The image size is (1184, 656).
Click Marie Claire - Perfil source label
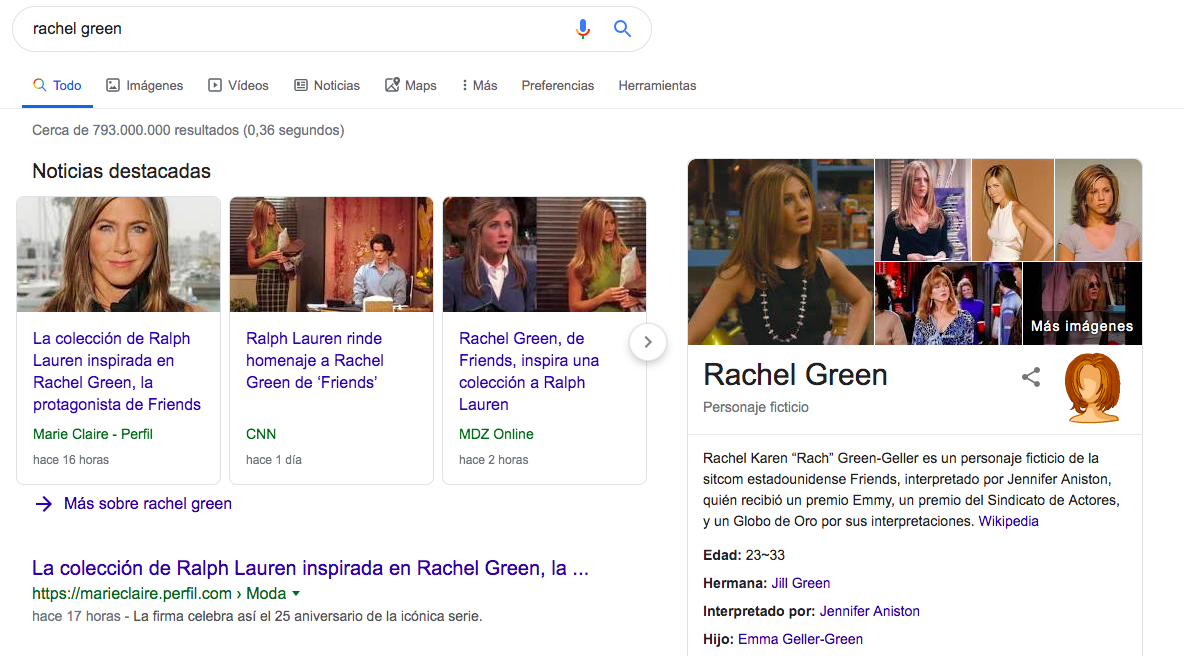coord(92,434)
